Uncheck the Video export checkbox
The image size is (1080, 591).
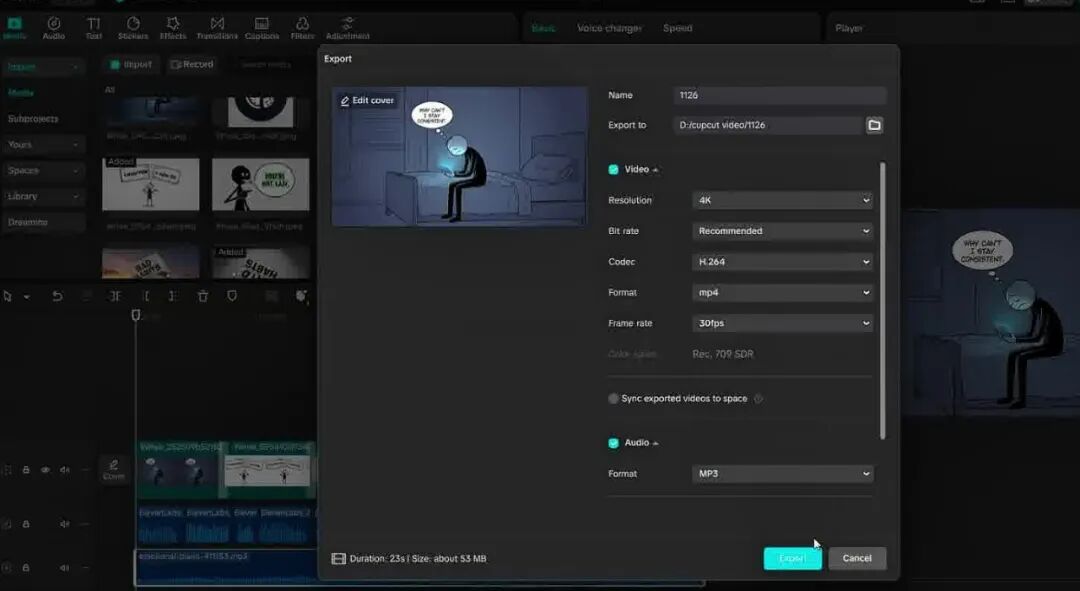pos(614,170)
